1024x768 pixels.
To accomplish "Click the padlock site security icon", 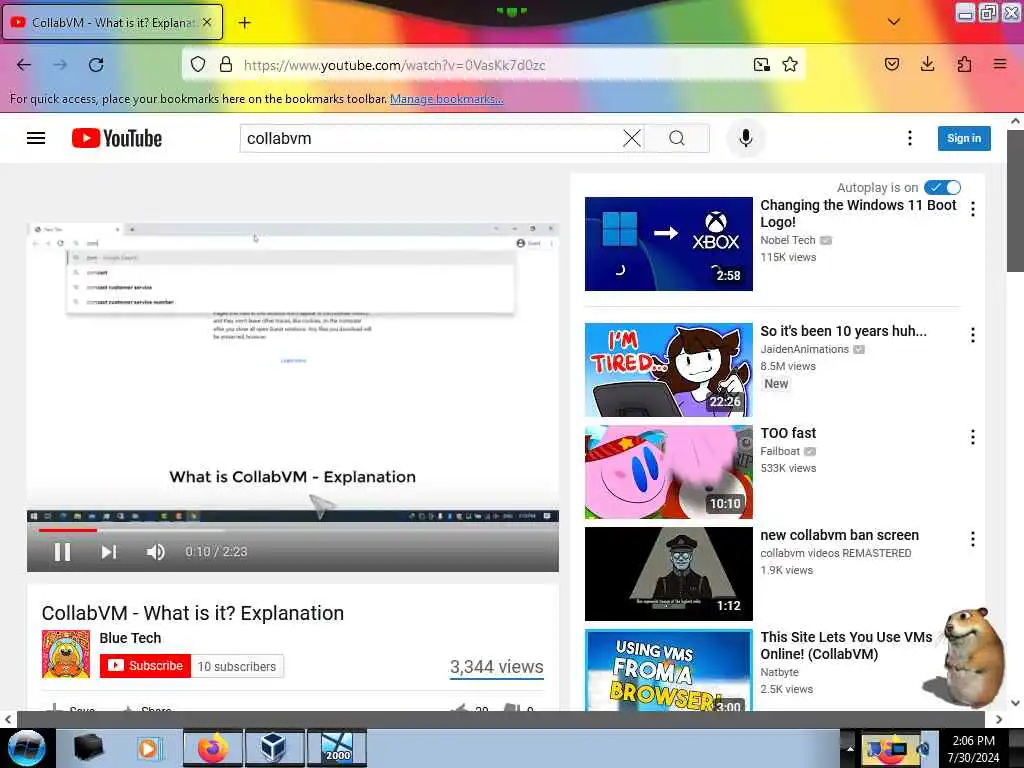I will click(226, 65).
